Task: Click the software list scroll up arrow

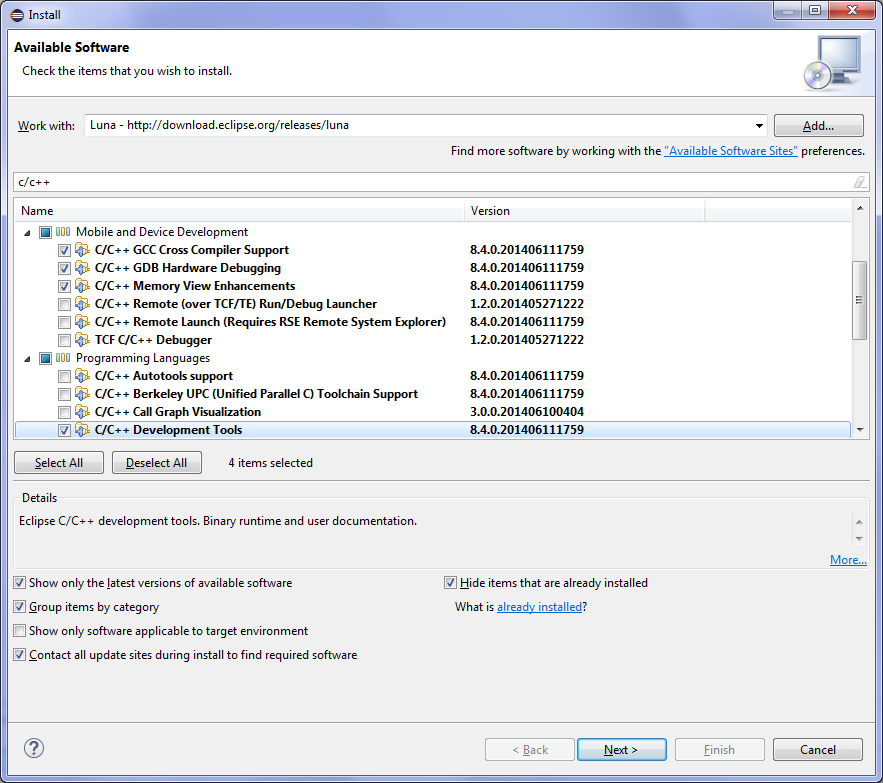Action: coord(860,208)
